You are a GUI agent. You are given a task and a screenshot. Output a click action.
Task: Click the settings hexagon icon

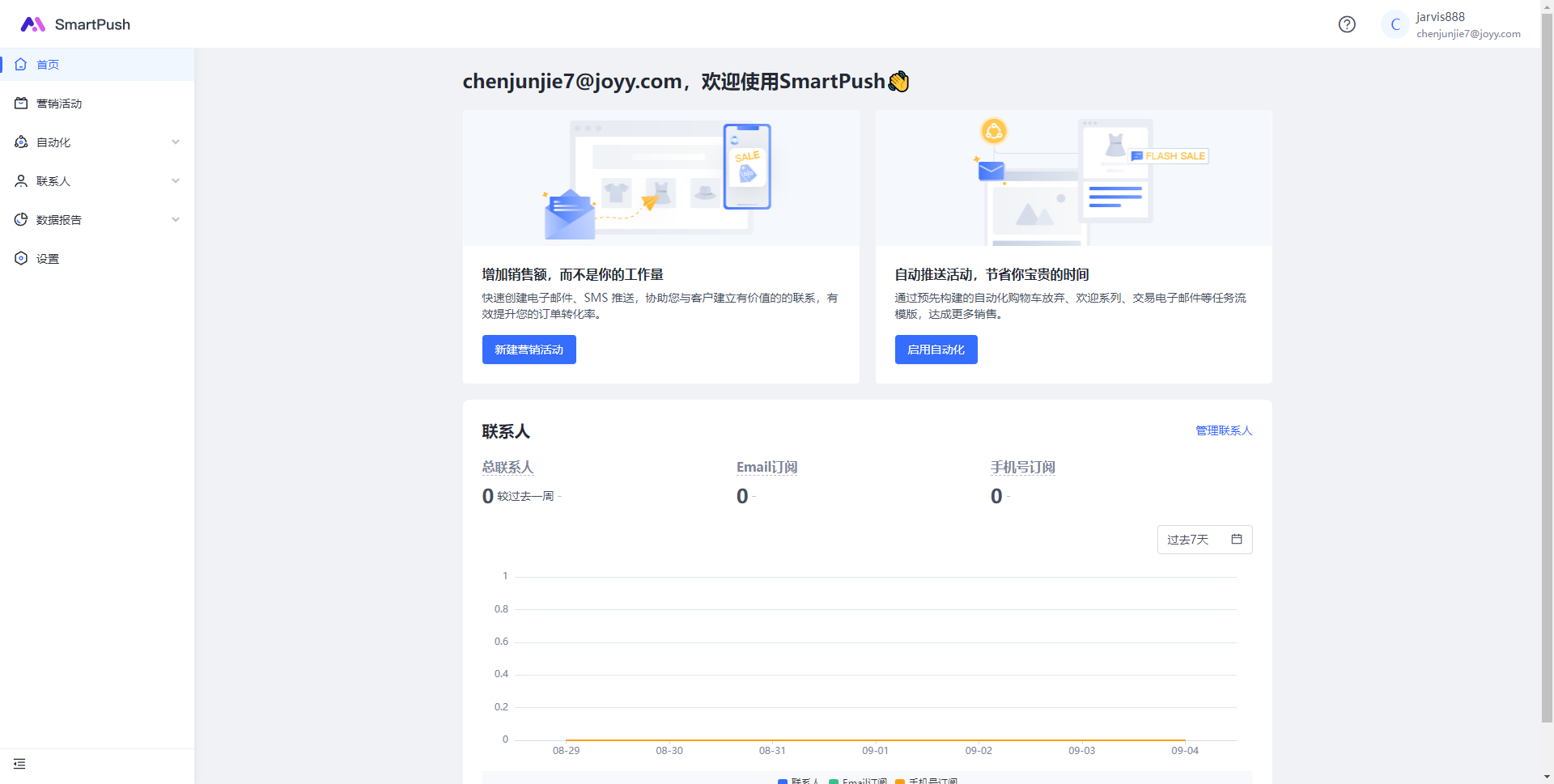coord(21,259)
